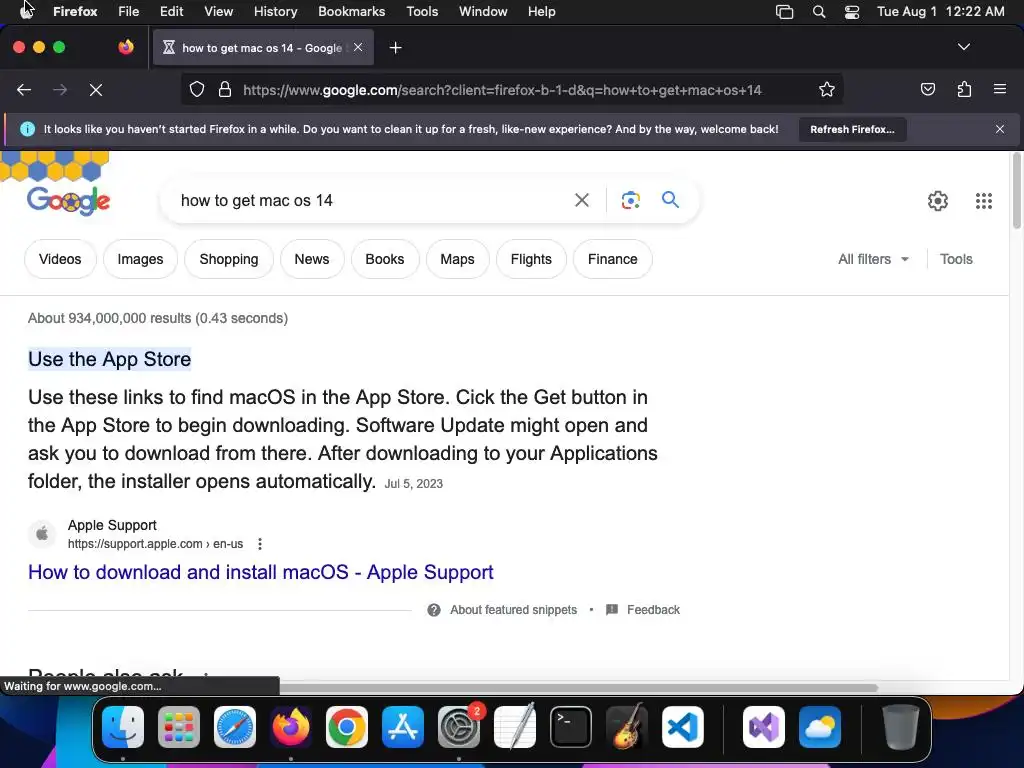Open Terminal from the Dock
This screenshot has height=768, width=1024.
point(571,727)
